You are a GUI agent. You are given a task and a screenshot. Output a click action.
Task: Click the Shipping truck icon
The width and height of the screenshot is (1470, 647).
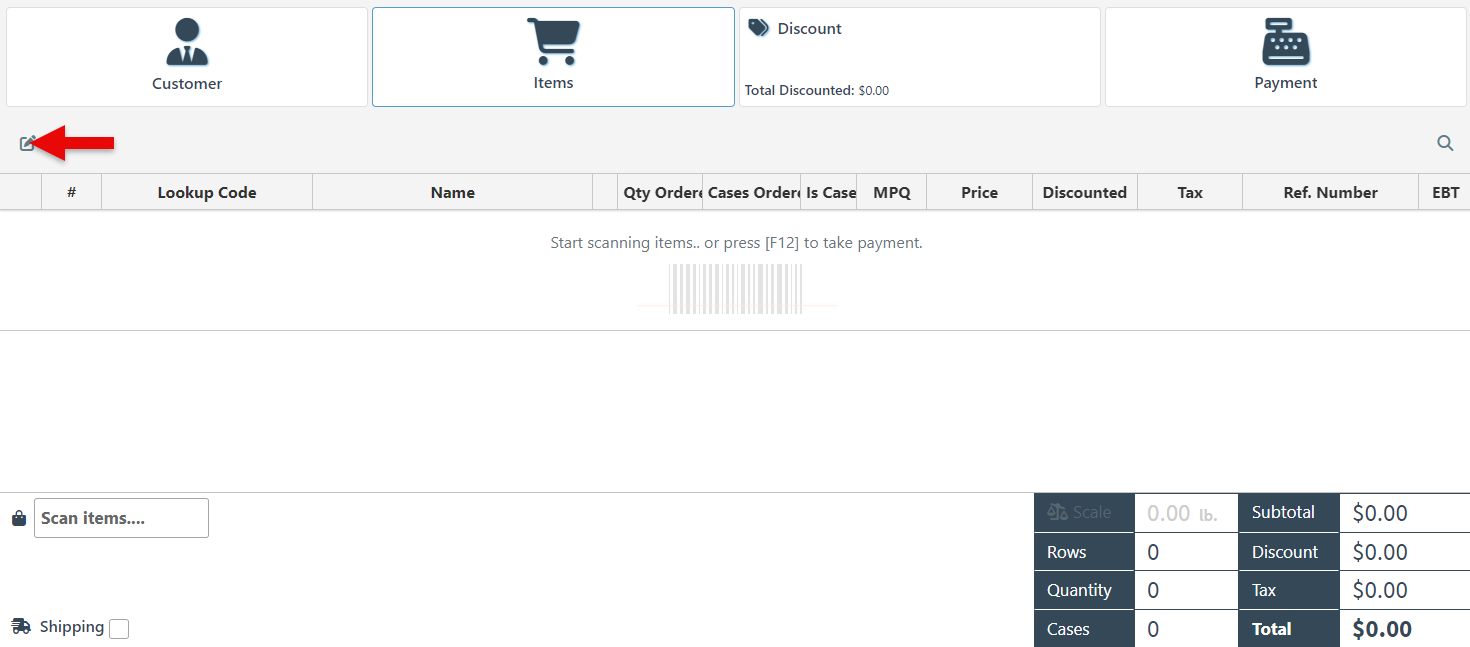pos(21,626)
